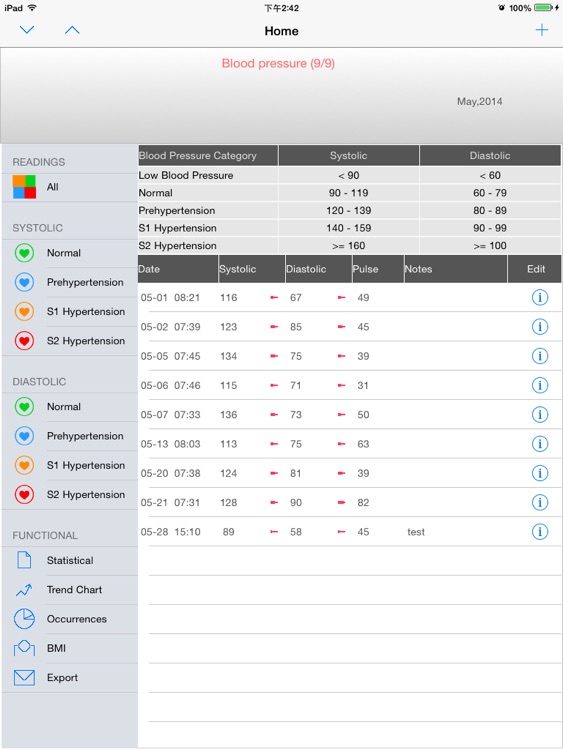Open the Statistical document icon
The image size is (563, 750).
(24, 560)
